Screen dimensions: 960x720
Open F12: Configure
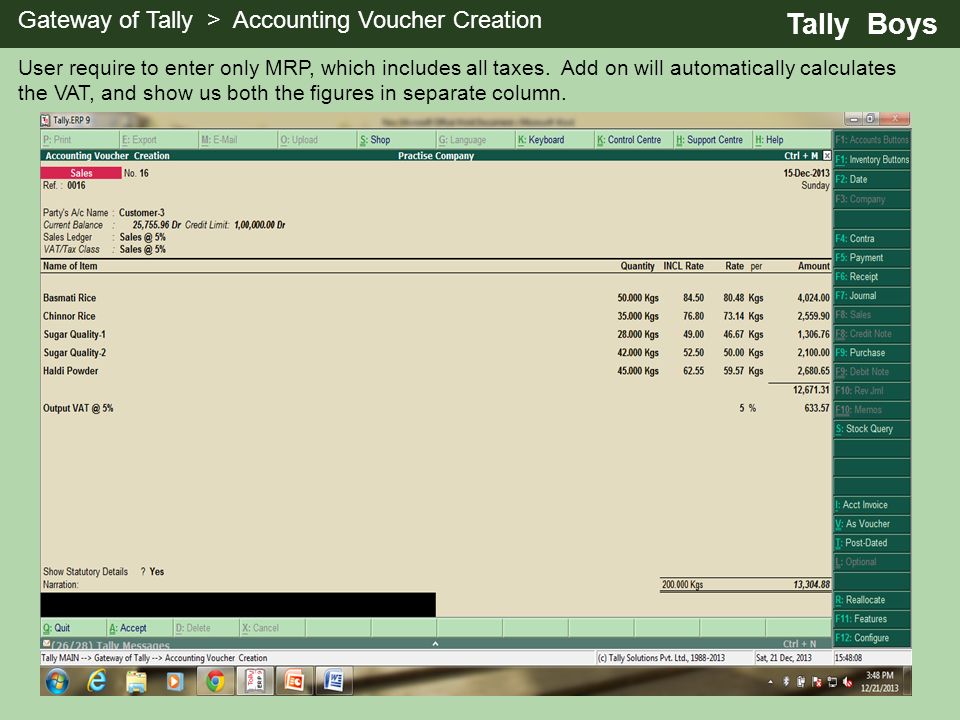point(872,637)
